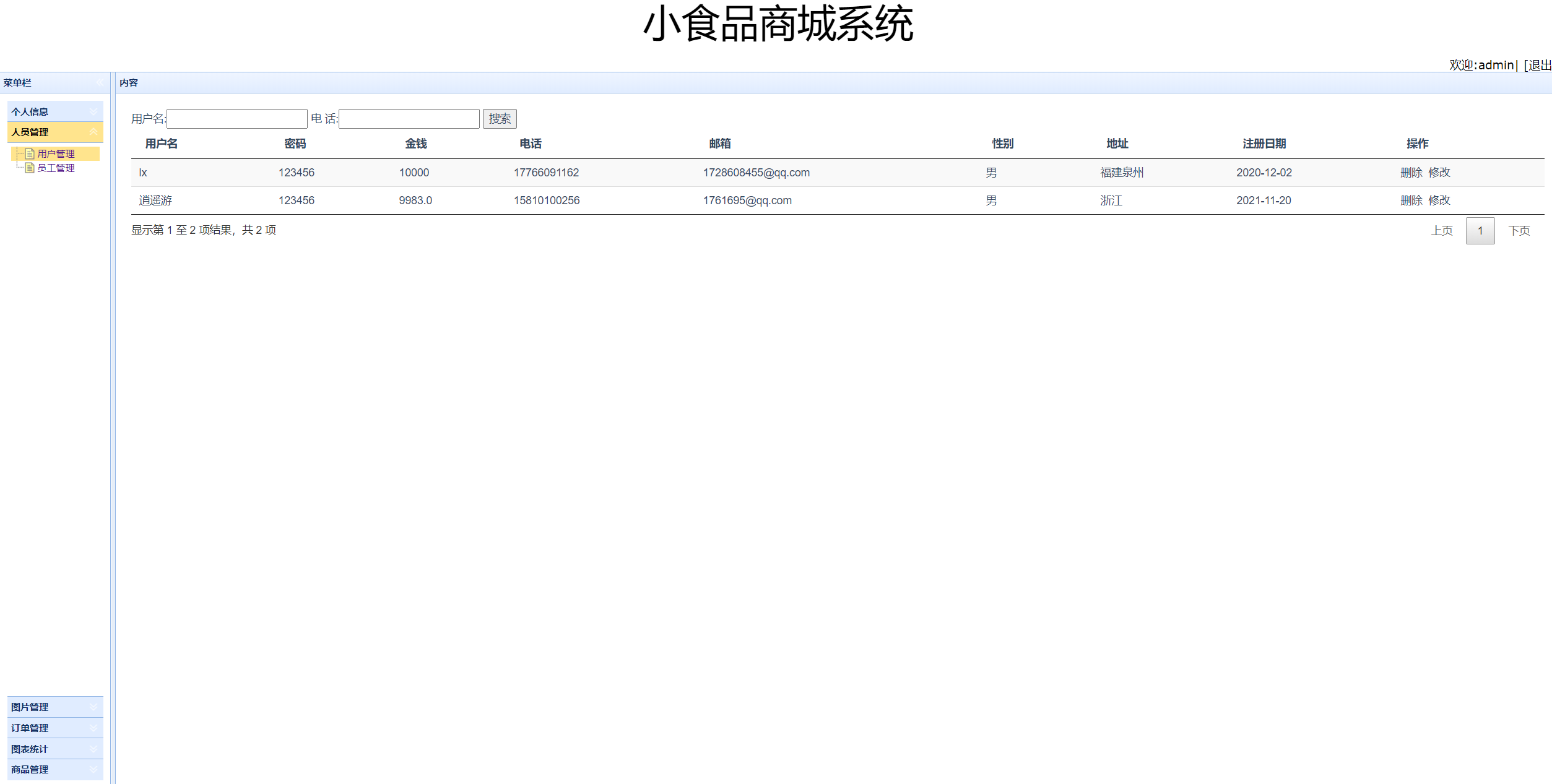
Task: Focus the 电话 search field
Action: 409,118
